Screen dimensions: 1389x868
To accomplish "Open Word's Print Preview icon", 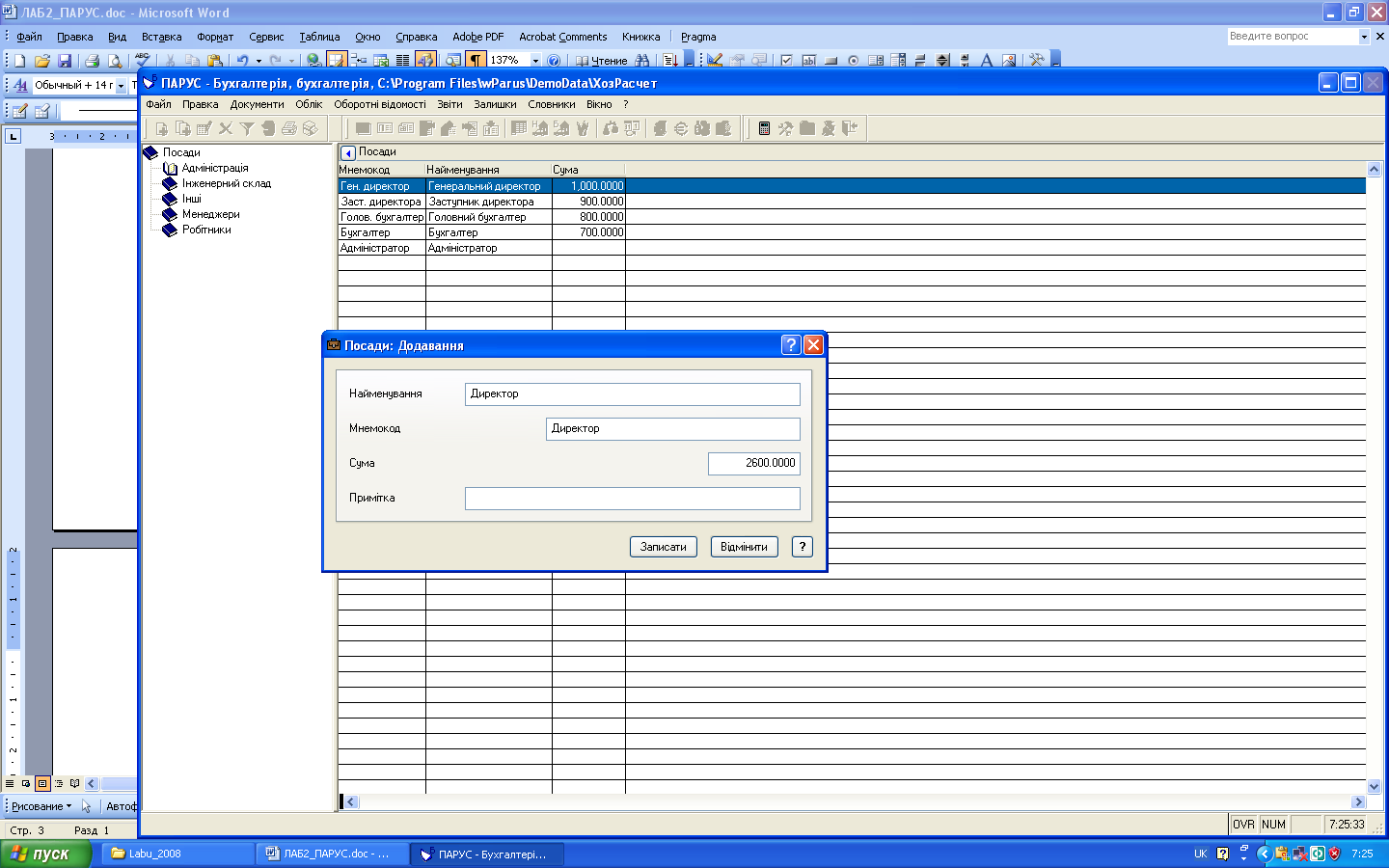I will coord(115,60).
